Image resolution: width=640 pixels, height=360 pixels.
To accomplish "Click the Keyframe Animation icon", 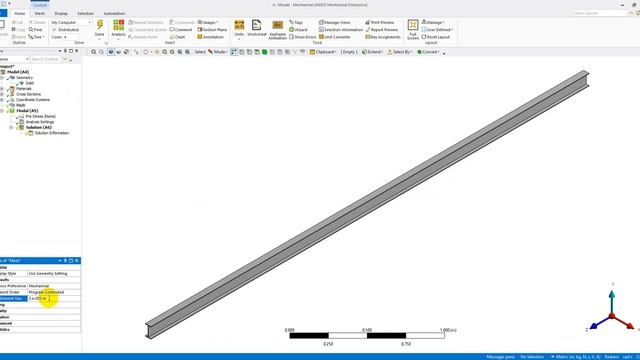I will coord(278,26).
